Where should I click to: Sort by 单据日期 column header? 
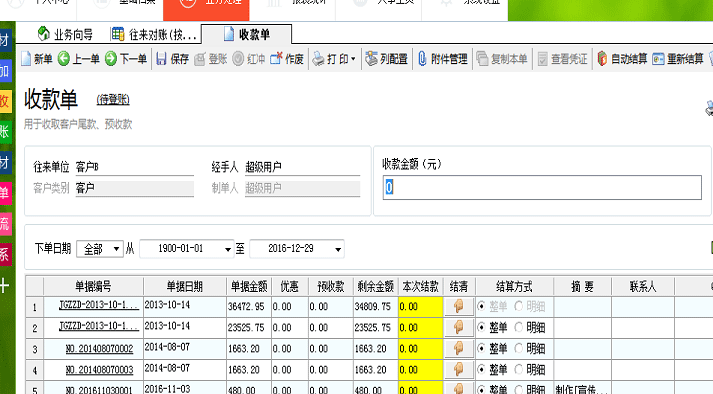[185, 286]
